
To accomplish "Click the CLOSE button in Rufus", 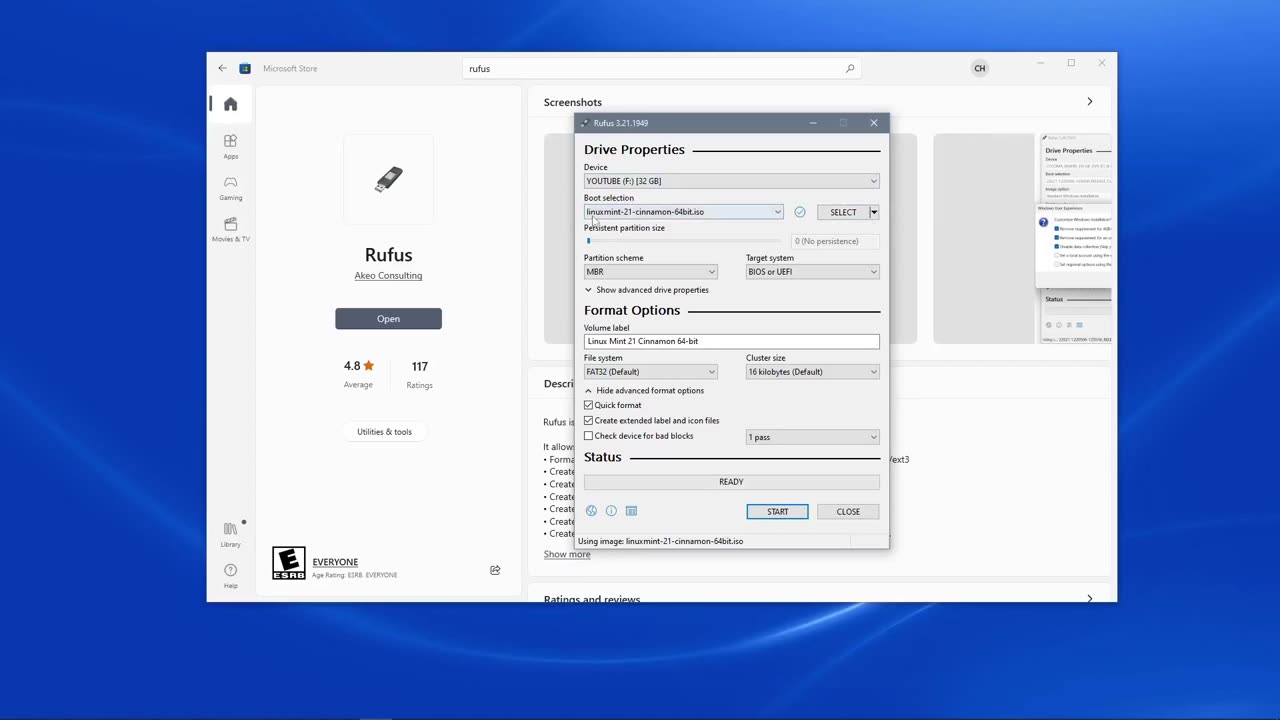I will 848,512.
